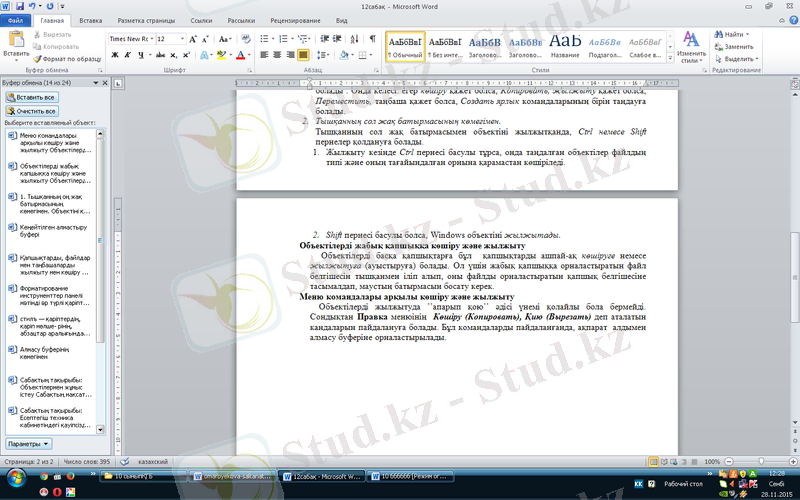800x500 pixels.
Task: Toggle the underline (Ч) formatting button
Action: click(x=142, y=55)
